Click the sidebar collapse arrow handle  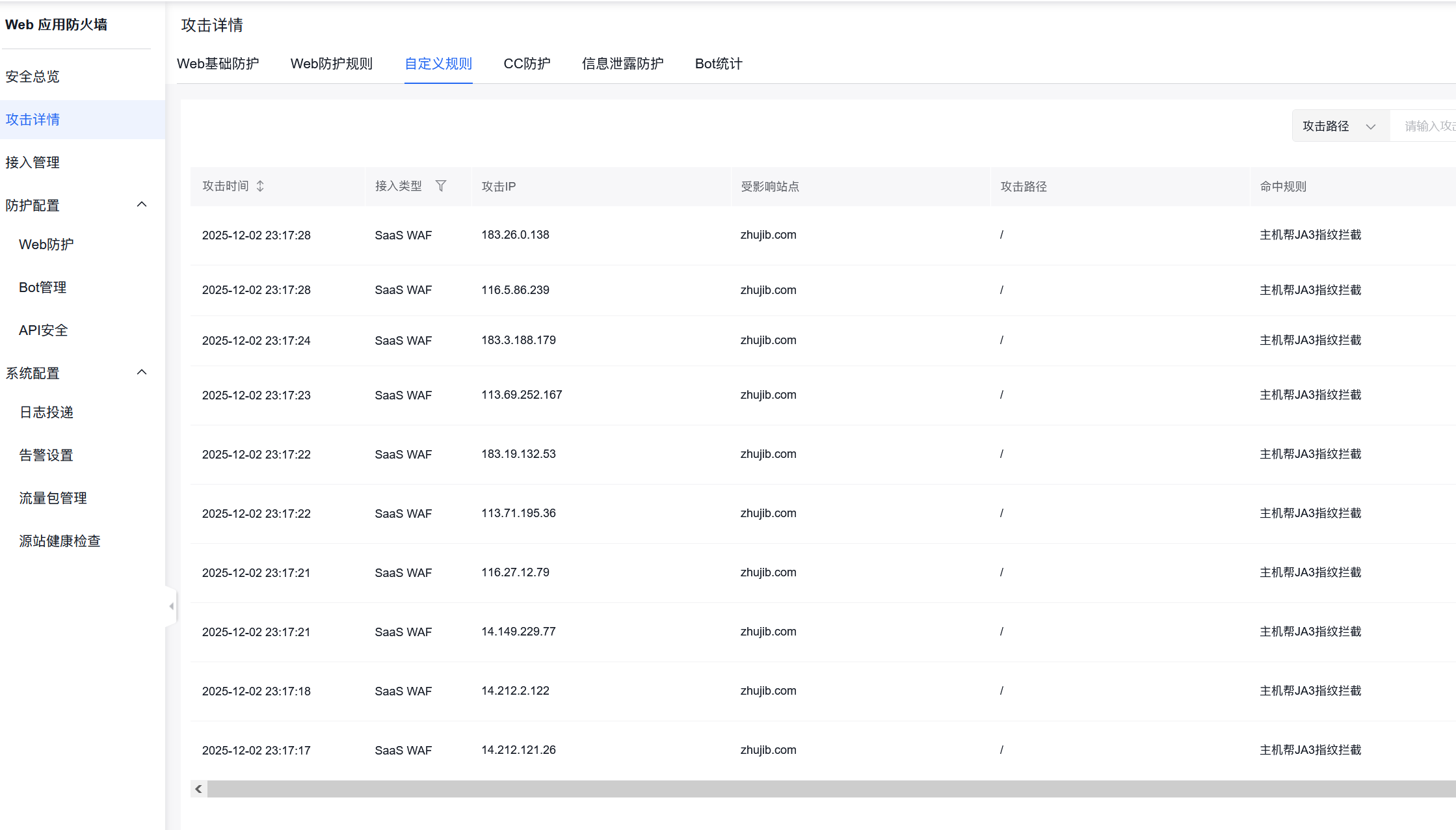tap(171, 606)
